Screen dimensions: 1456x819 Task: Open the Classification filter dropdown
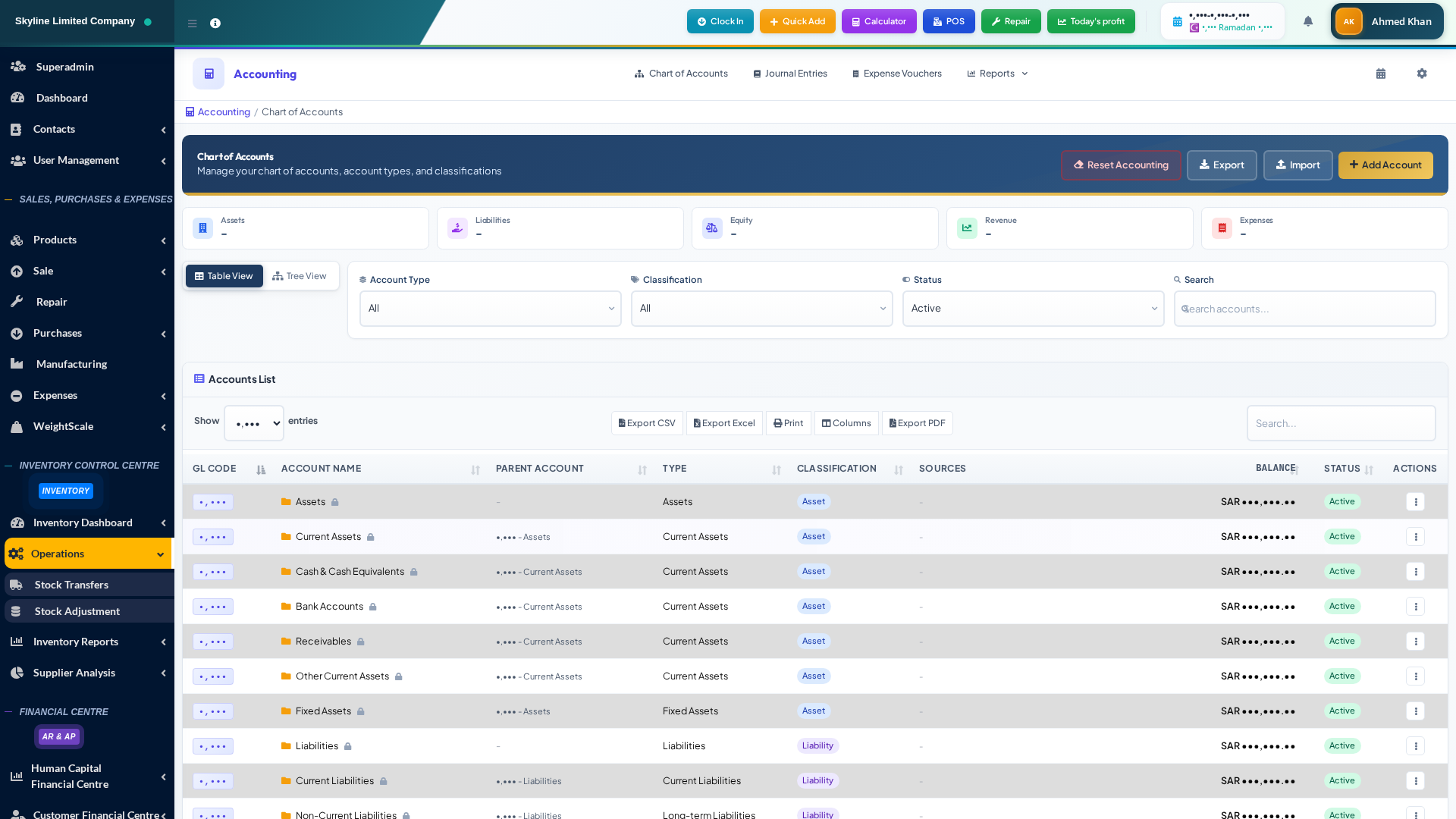761,309
